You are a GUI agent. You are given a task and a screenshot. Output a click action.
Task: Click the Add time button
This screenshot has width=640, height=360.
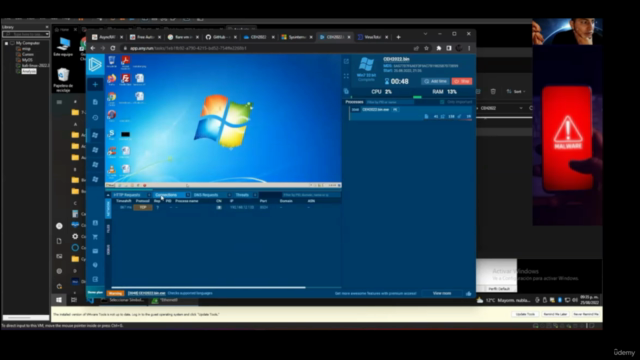coord(436,81)
